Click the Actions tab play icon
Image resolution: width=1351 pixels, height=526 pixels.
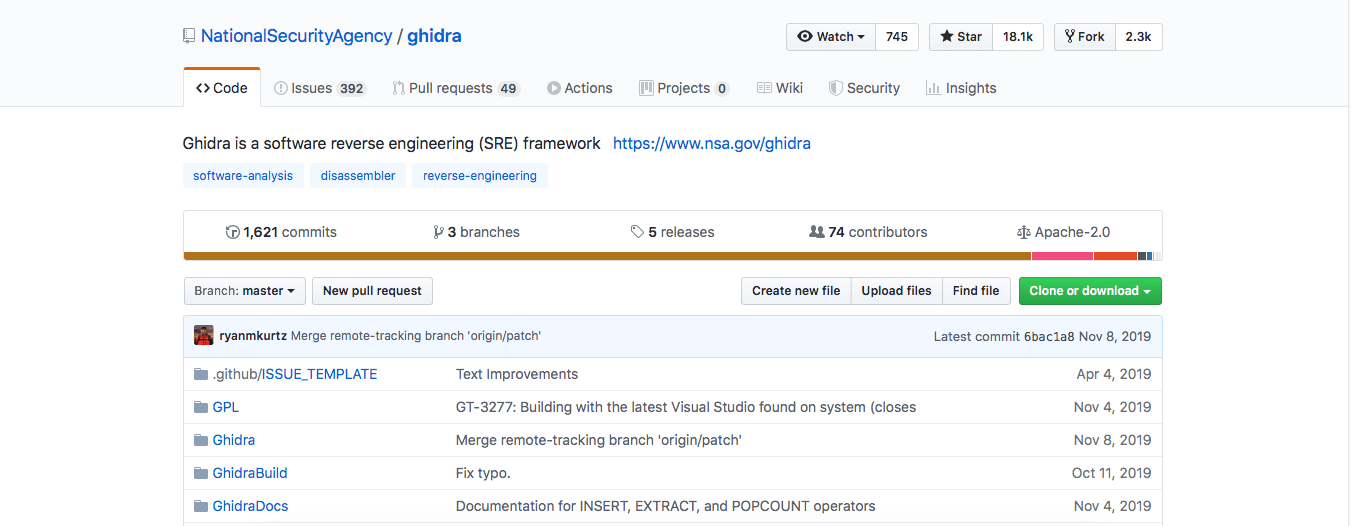click(x=554, y=88)
